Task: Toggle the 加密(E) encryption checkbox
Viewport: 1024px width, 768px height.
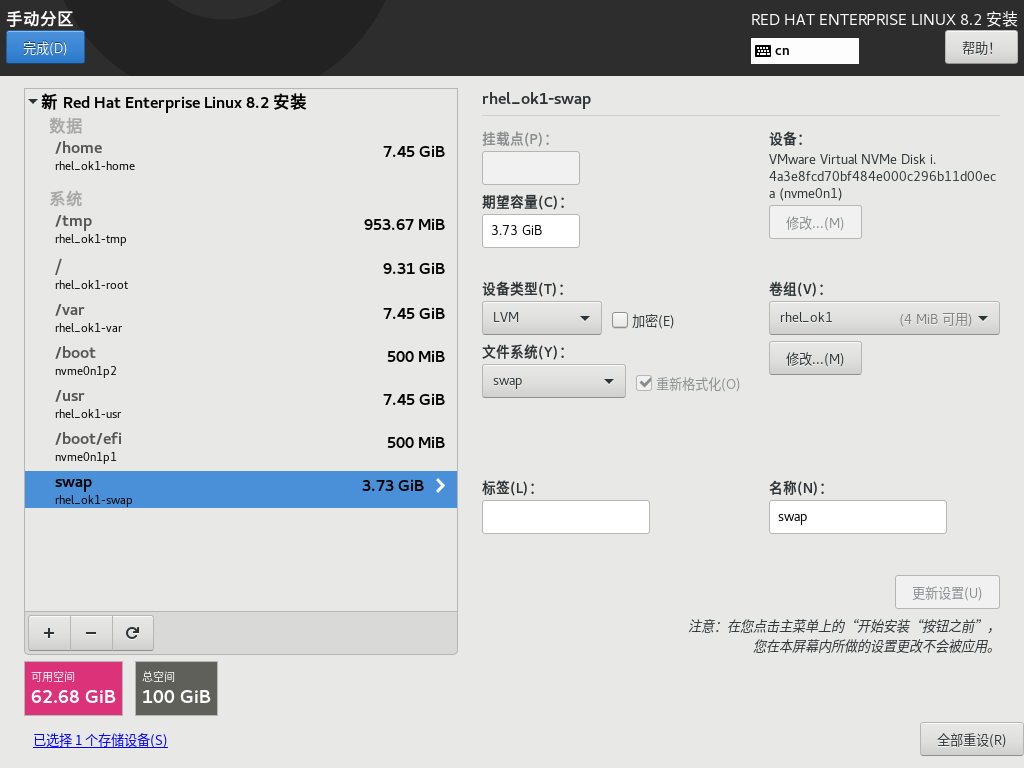Action: 620,320
